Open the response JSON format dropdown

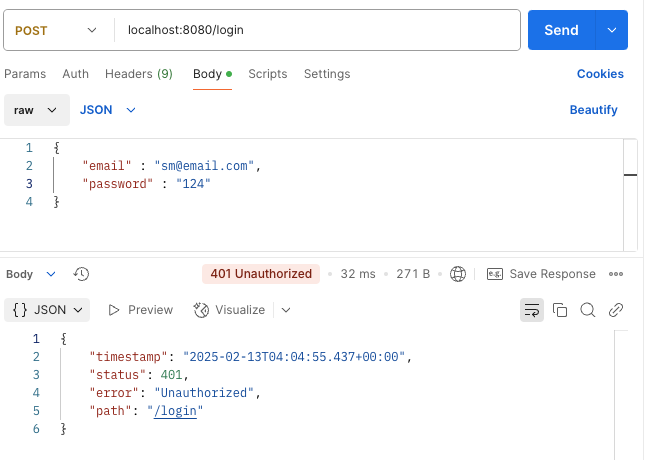47,310
